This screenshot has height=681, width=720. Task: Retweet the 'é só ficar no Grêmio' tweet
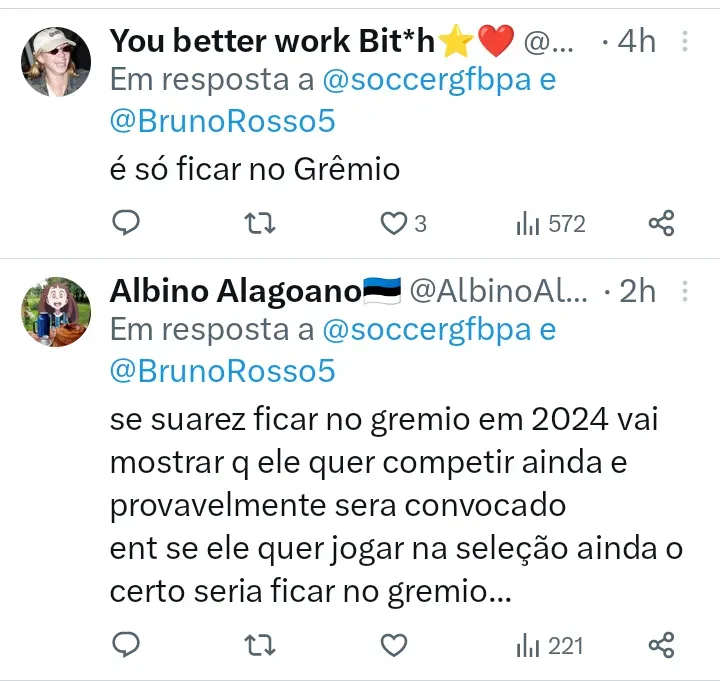click(x=260, y=223)
